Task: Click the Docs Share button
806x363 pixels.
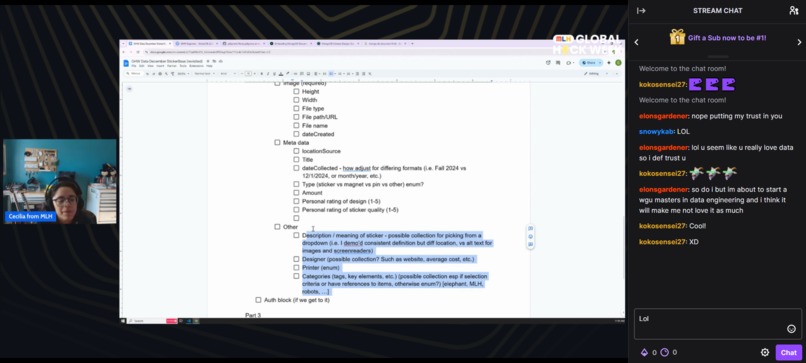Action: (x=589, y=63)
